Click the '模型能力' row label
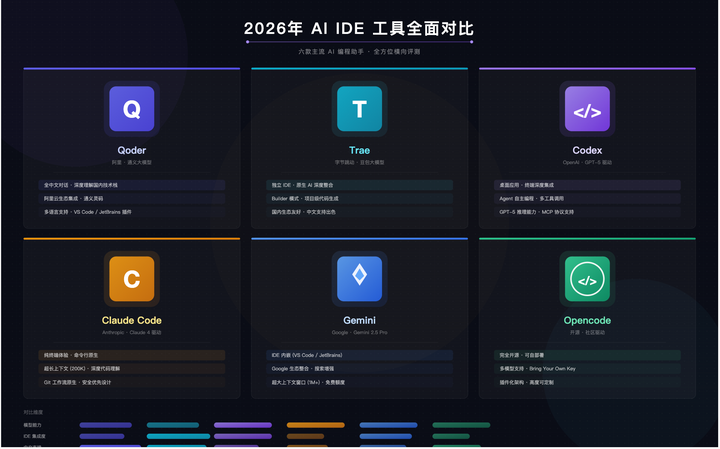The width and height of the screenshot is (720, 449). tap(33, 425)
